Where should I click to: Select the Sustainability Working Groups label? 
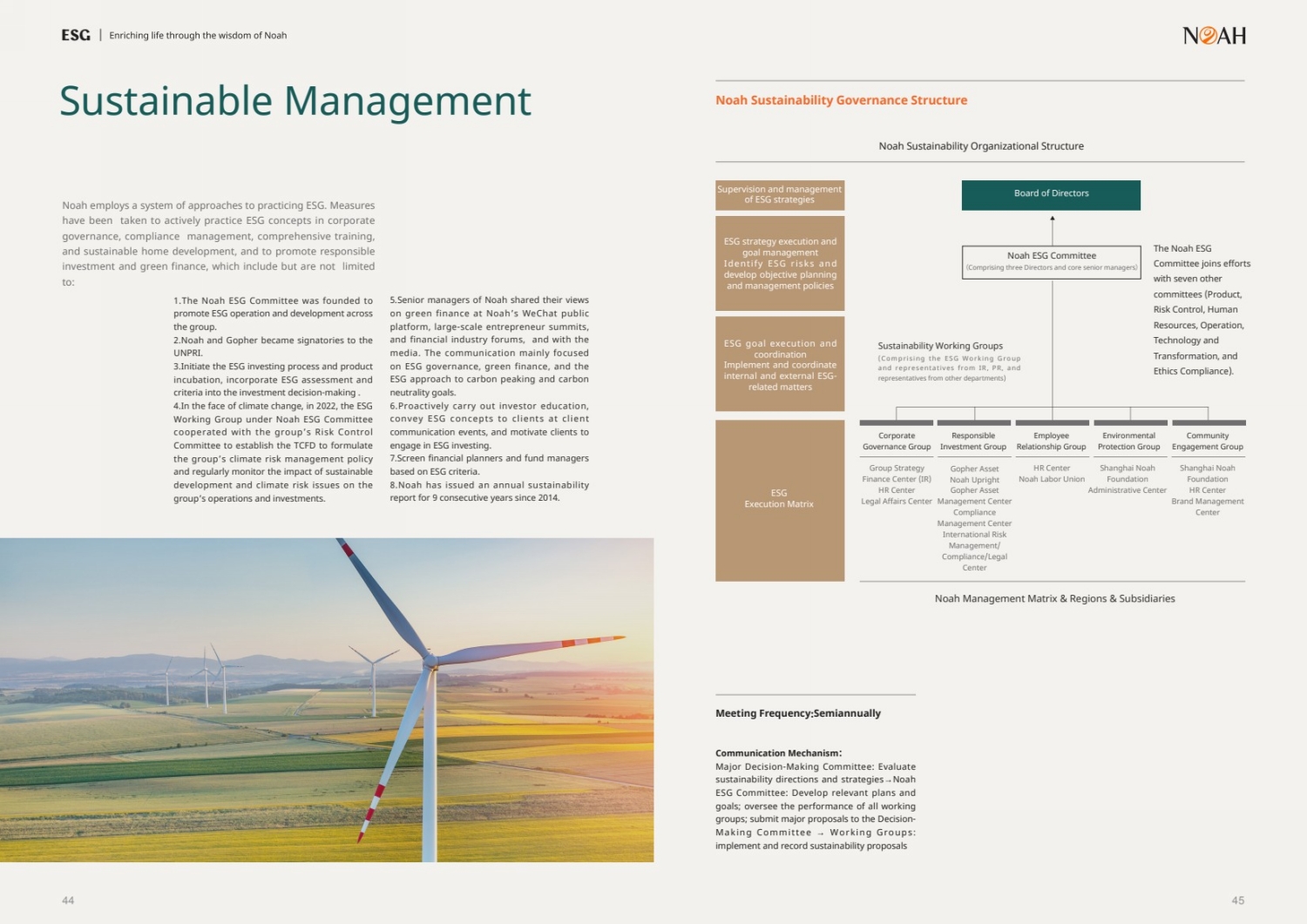[940, 346]
